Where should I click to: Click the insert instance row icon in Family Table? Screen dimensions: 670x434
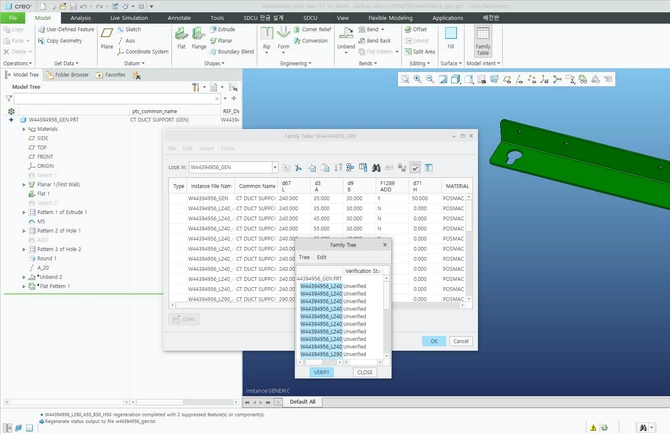(x=350, y=167)
